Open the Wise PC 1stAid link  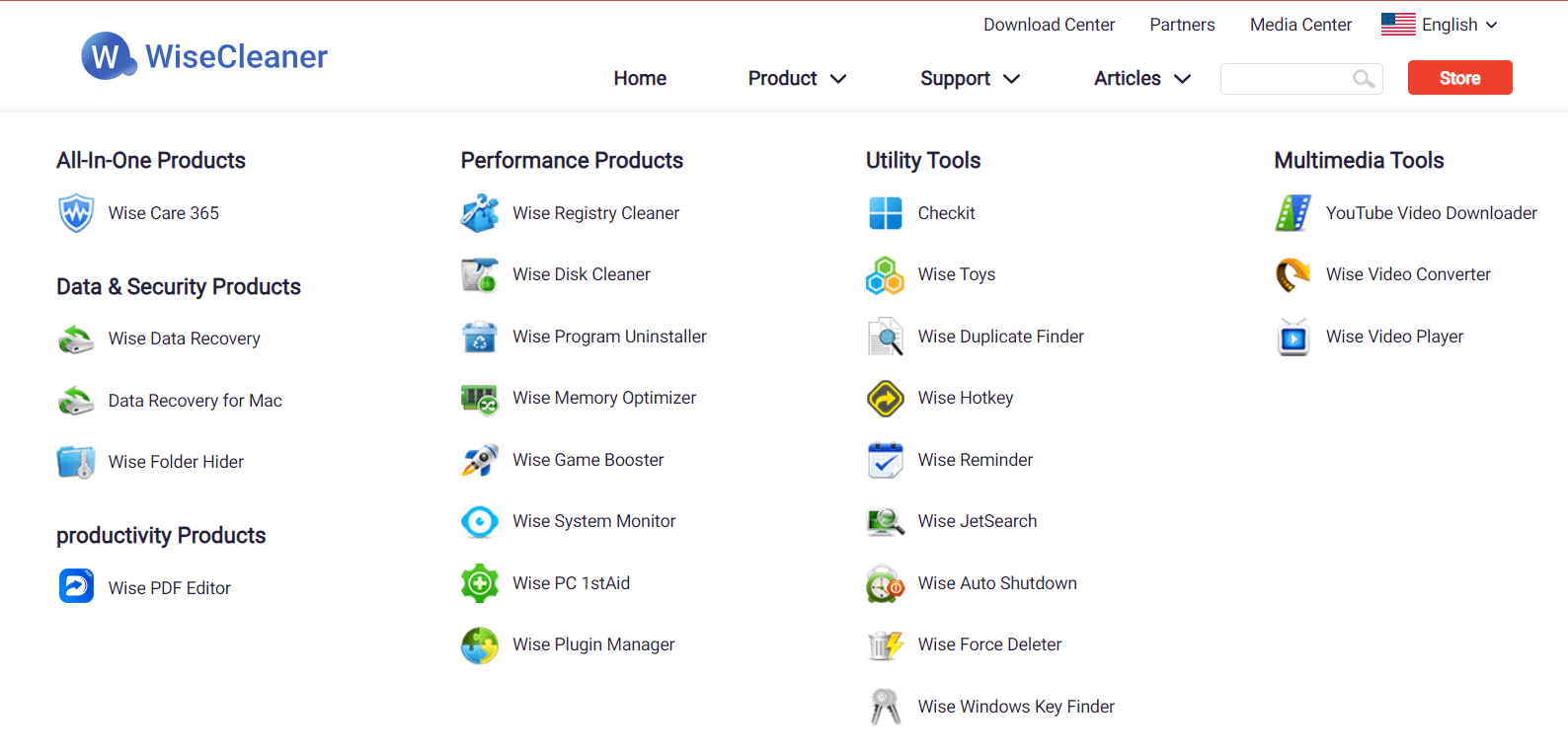pyautogui.click(x=572, y=583)
